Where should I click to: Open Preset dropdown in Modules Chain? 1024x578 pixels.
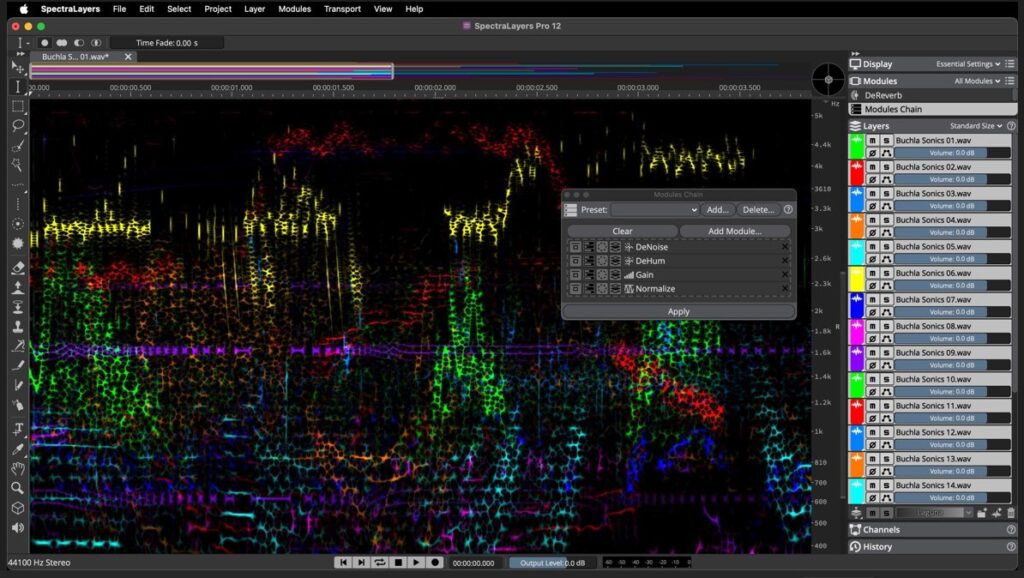pyautogui.click(x=655, y=210)
